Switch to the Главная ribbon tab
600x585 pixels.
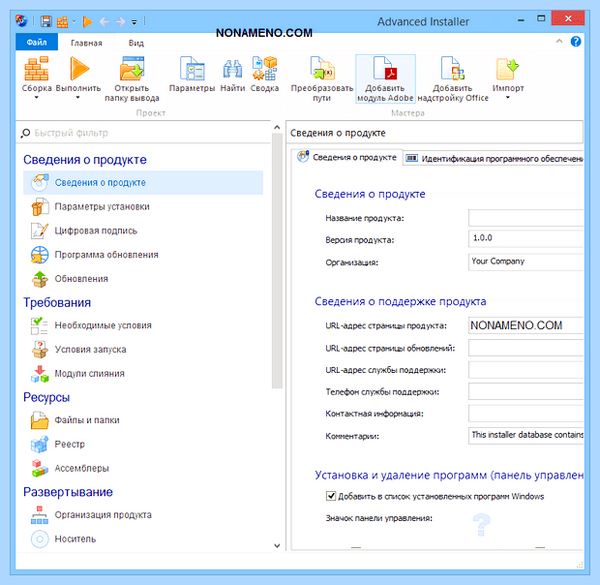tap(86, 43)
